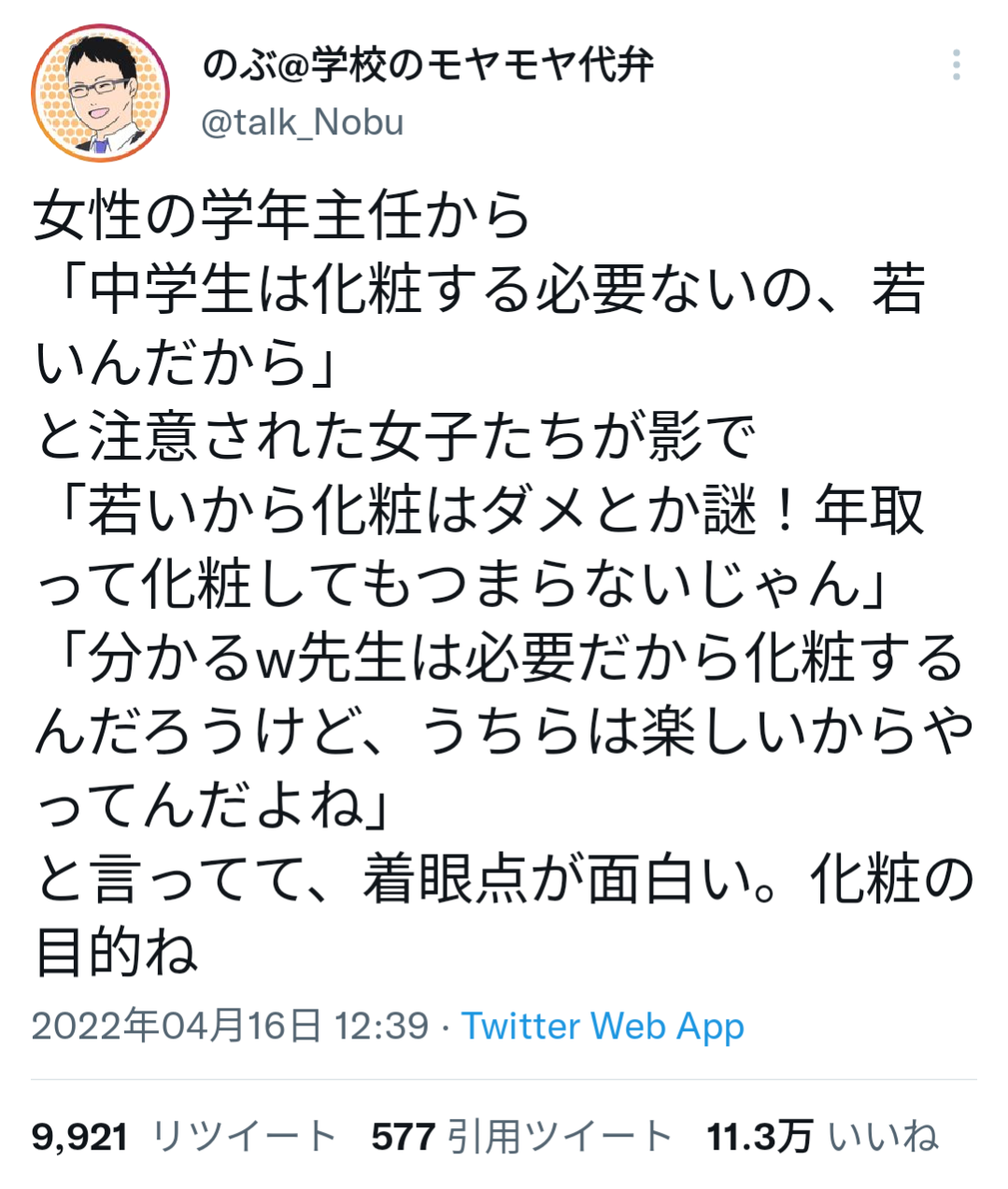Select the line starting 「若いから化粧はダメ
Screen dimensions: 1008x1189
479,511
